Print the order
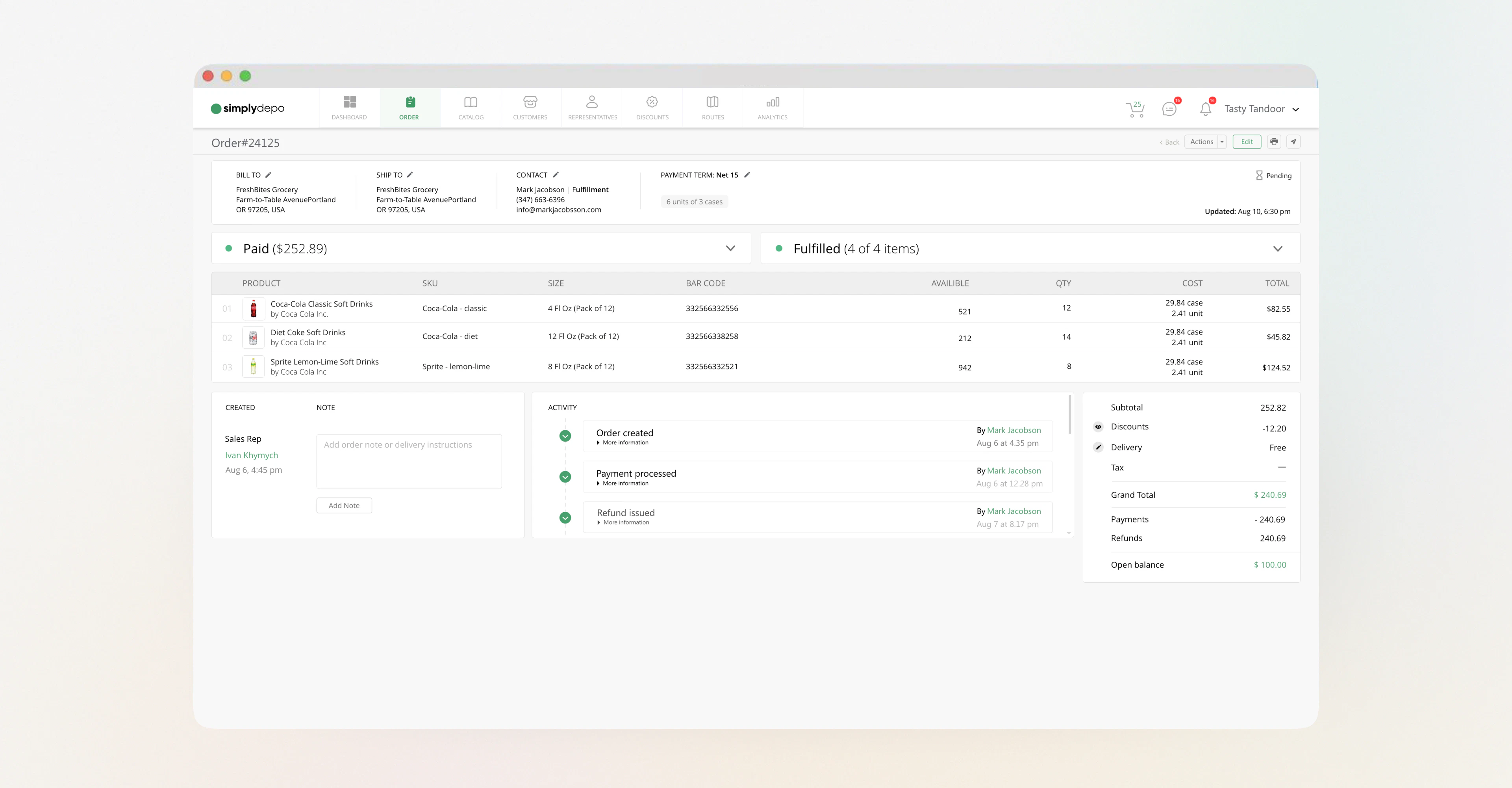Screen dimensions: 1512x788 1274,141
